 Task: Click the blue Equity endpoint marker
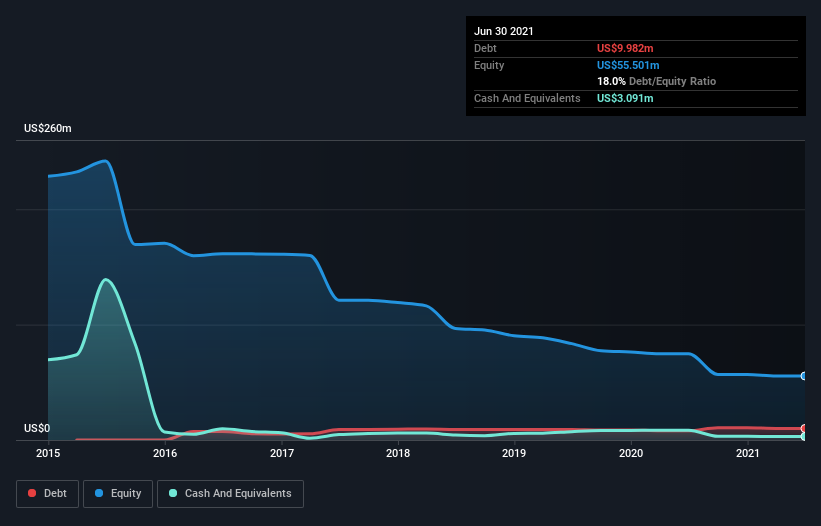coord(804,376)
